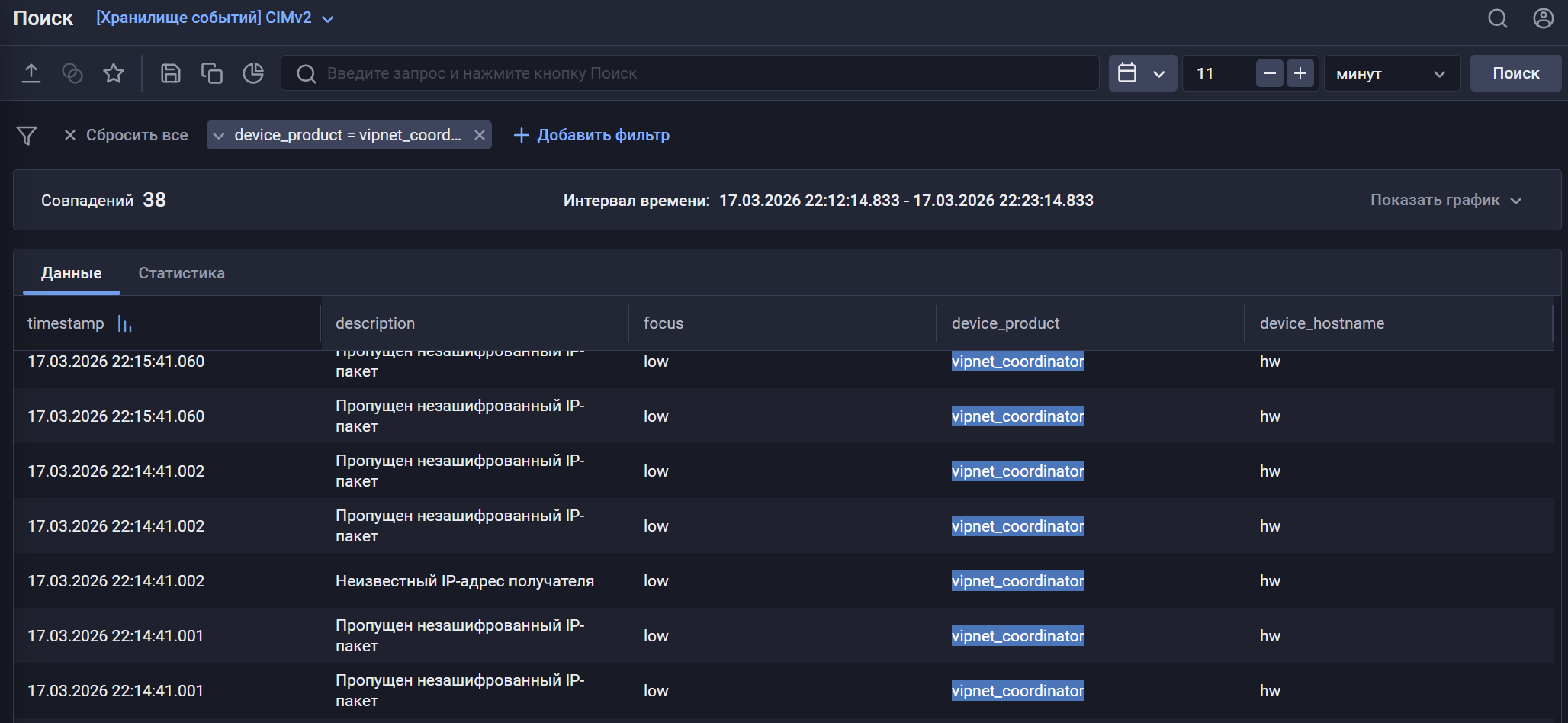Open the минут time unit dropdown
1568x723 pixels.
[x=1391, y=73]
